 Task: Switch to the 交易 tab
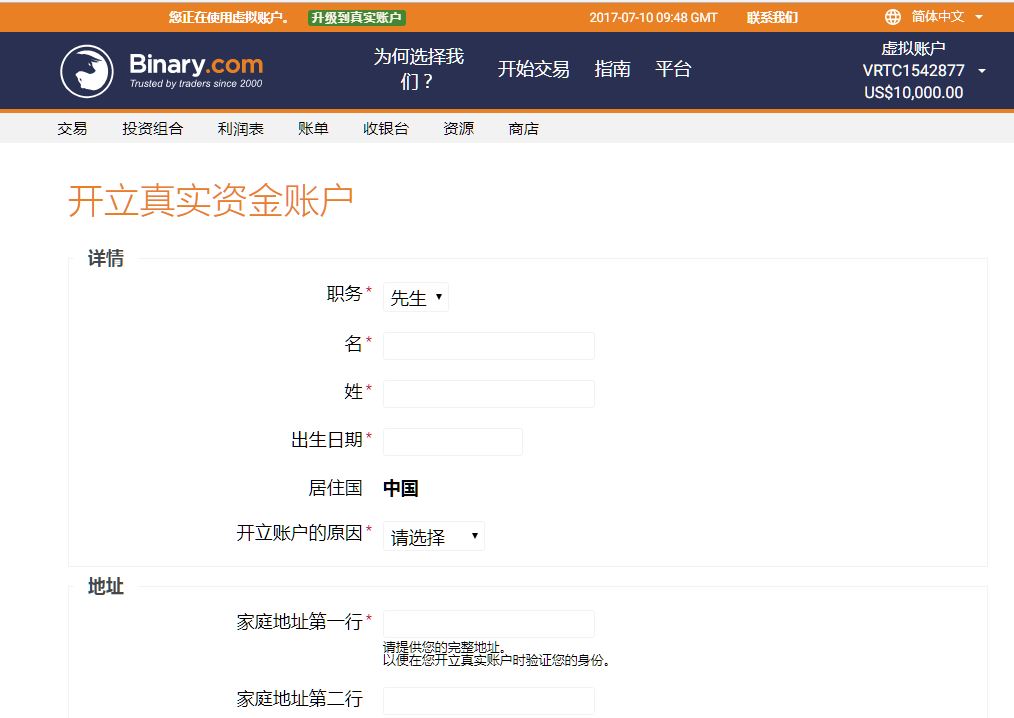(72, 128)
